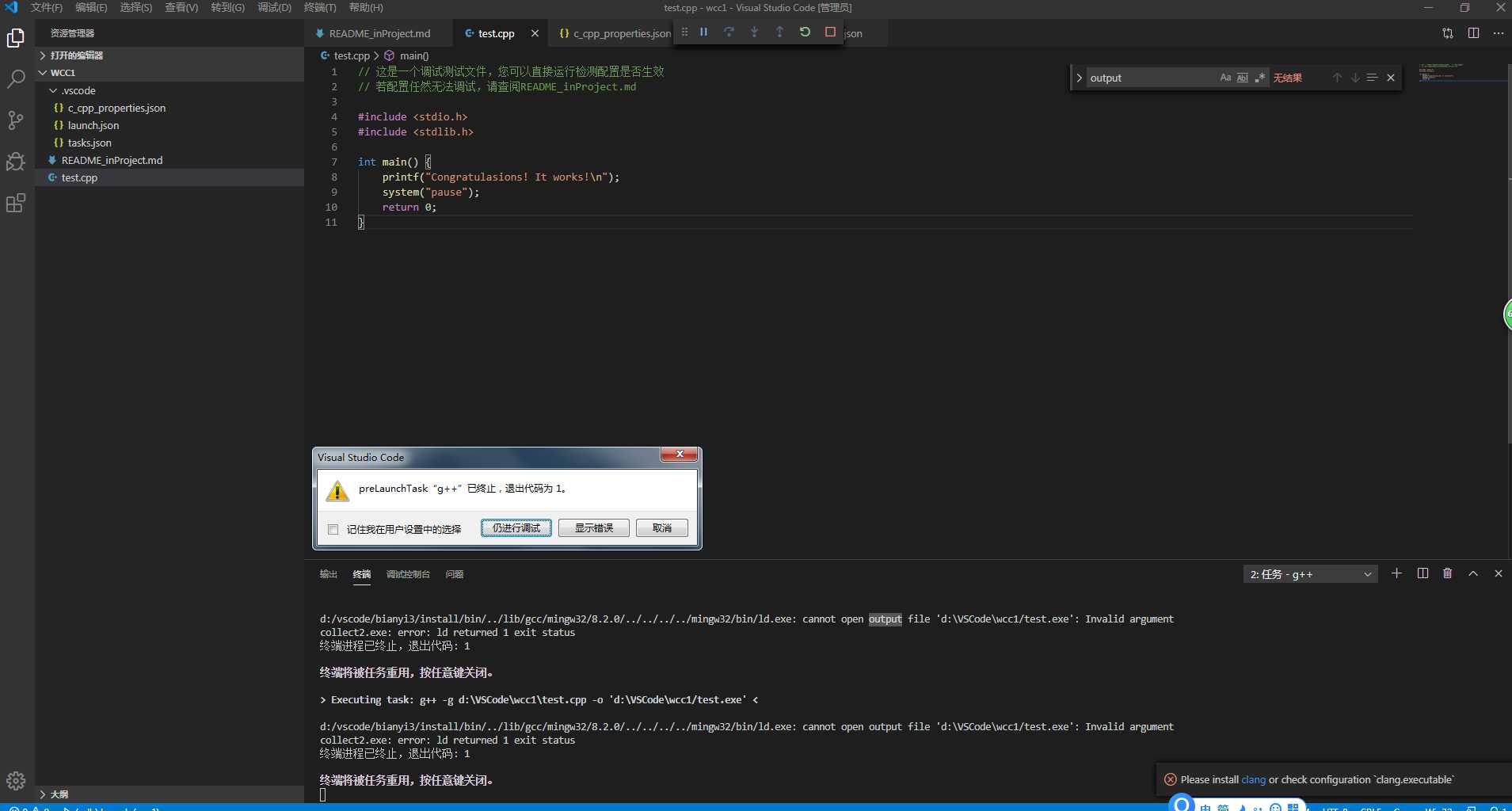
Task: Go to next find match
Action: coord(1355,78)
